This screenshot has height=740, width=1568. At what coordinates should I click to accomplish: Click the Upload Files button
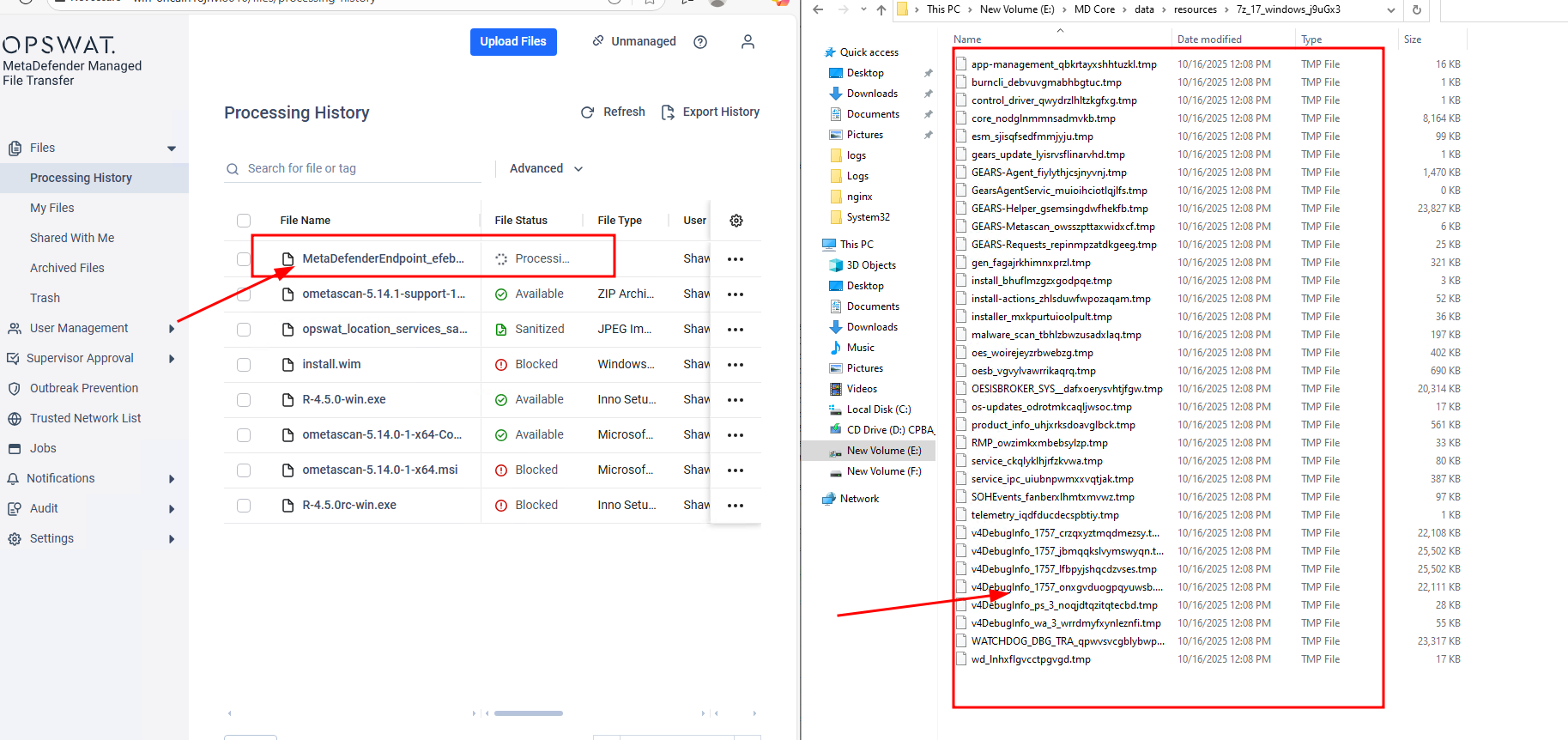pos(513,42)
